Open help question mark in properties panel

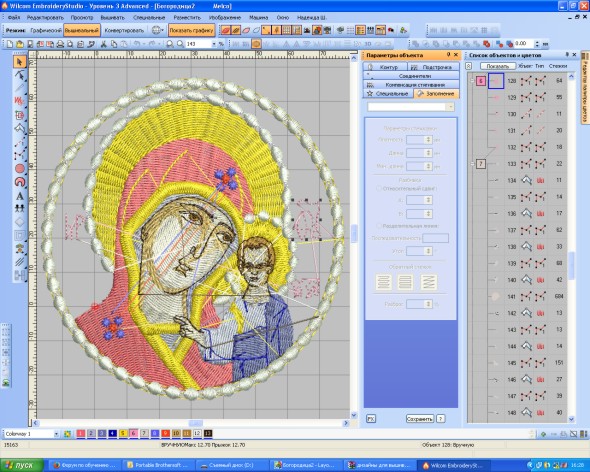[x=441, y=419]
